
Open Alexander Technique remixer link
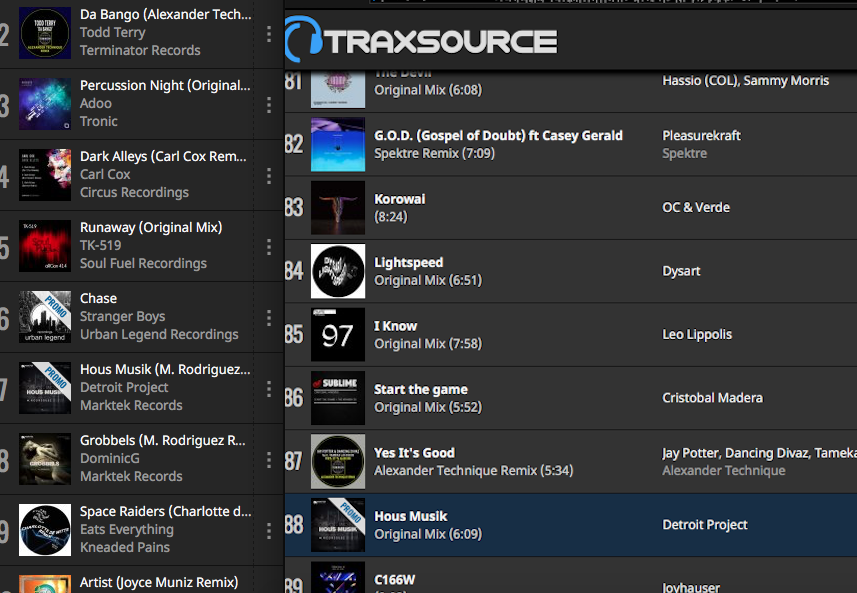pyautogui.click(x=724, y=471)
